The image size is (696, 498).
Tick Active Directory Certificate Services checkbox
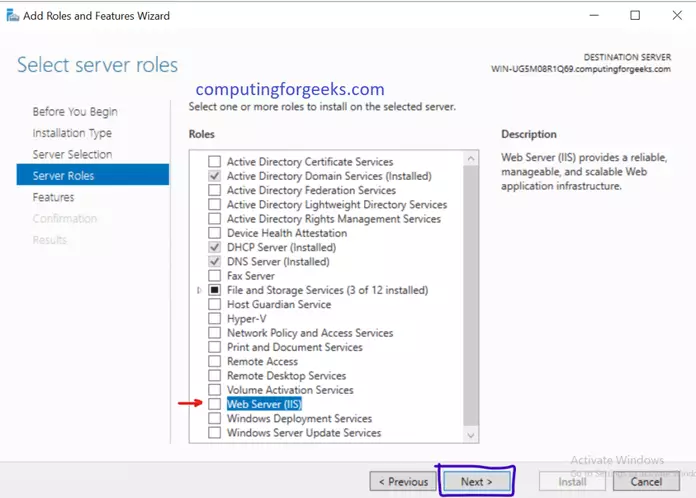(214, 162)
